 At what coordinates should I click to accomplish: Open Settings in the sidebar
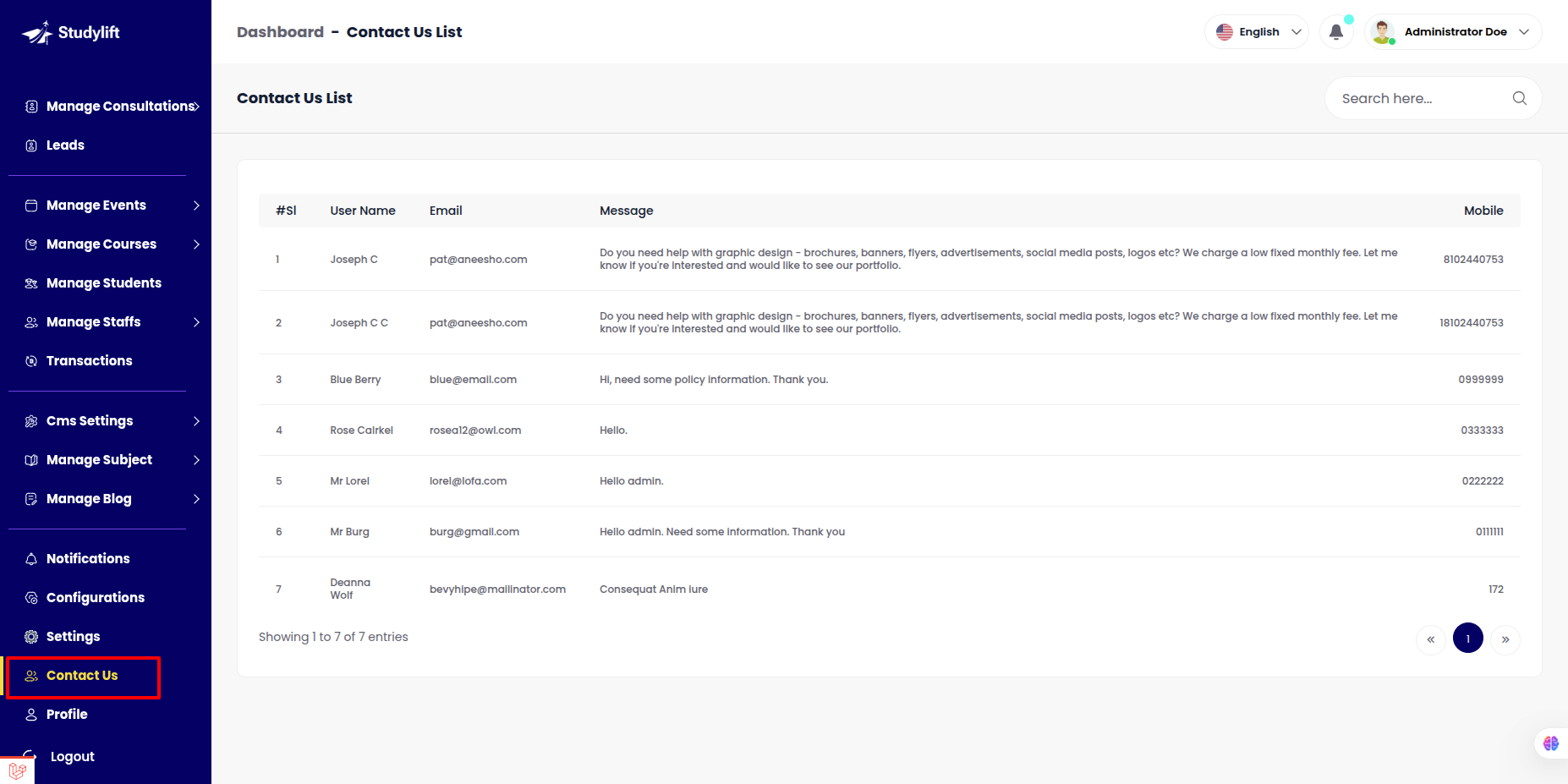(x=73, y=637)
